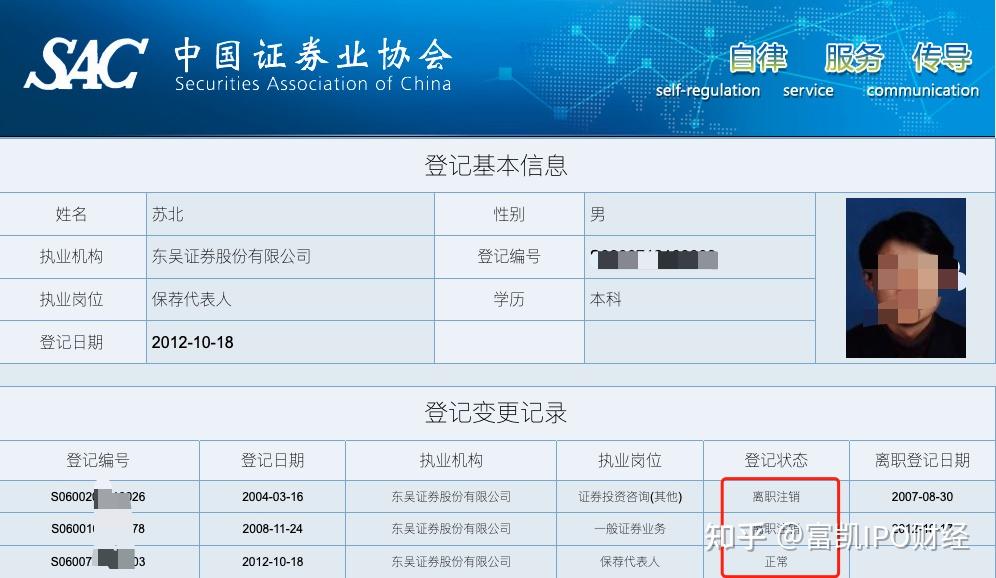The height and width of the screenshot is (578, 996).
Task: Click the 登记日期 label in basic info
Action: [x=71, y=342]
